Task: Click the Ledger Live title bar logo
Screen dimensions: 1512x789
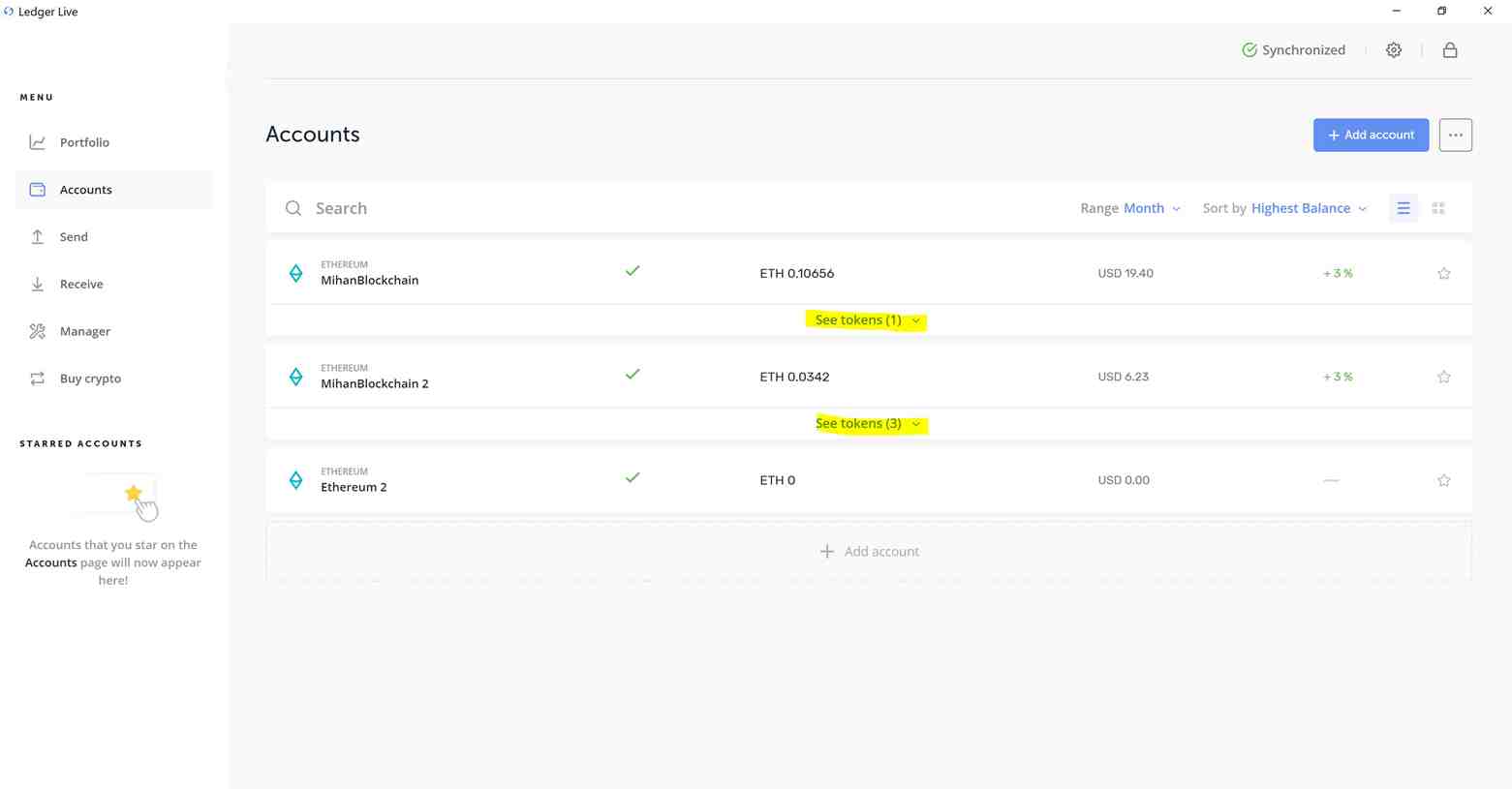Action: tap(9, 12)
